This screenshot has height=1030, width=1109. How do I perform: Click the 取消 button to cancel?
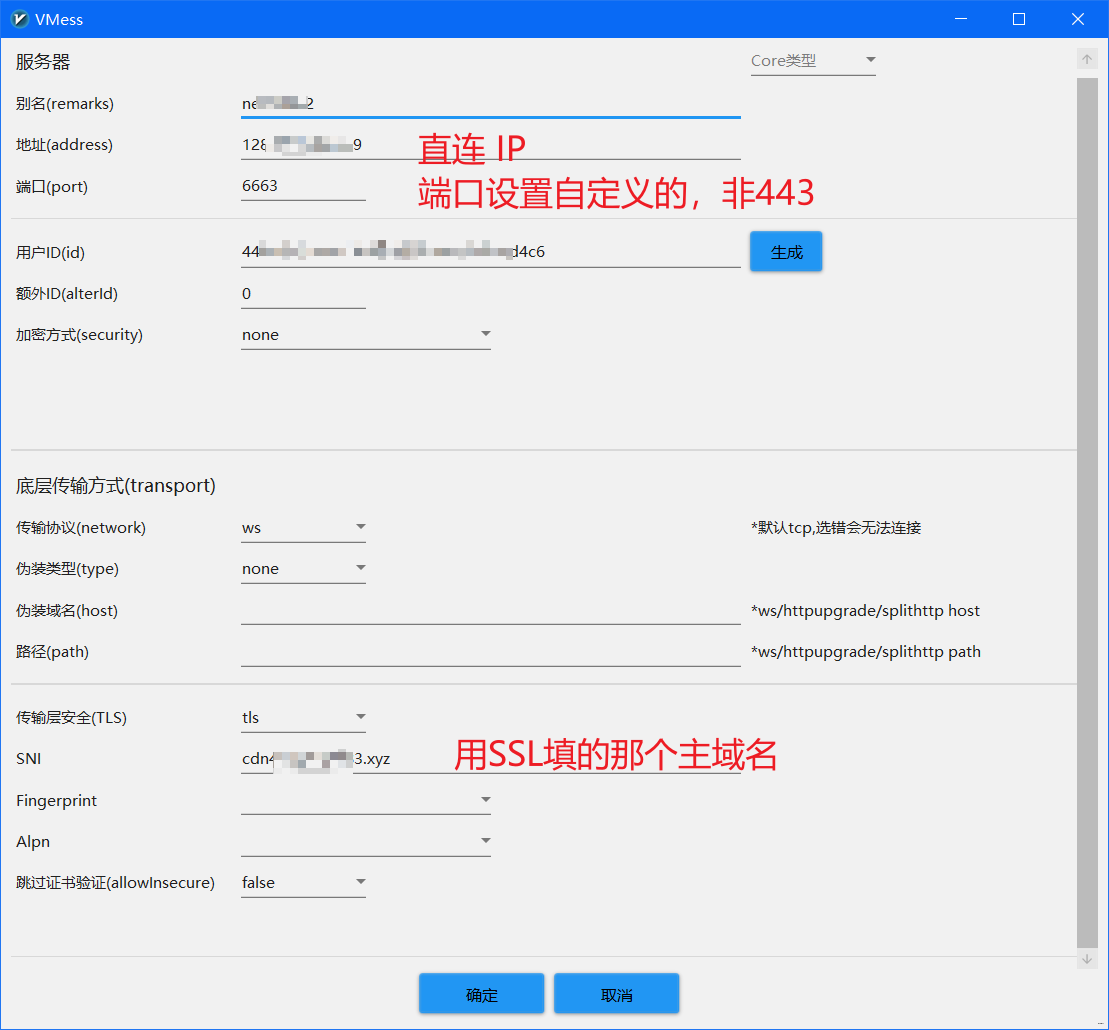click(616, 994)
